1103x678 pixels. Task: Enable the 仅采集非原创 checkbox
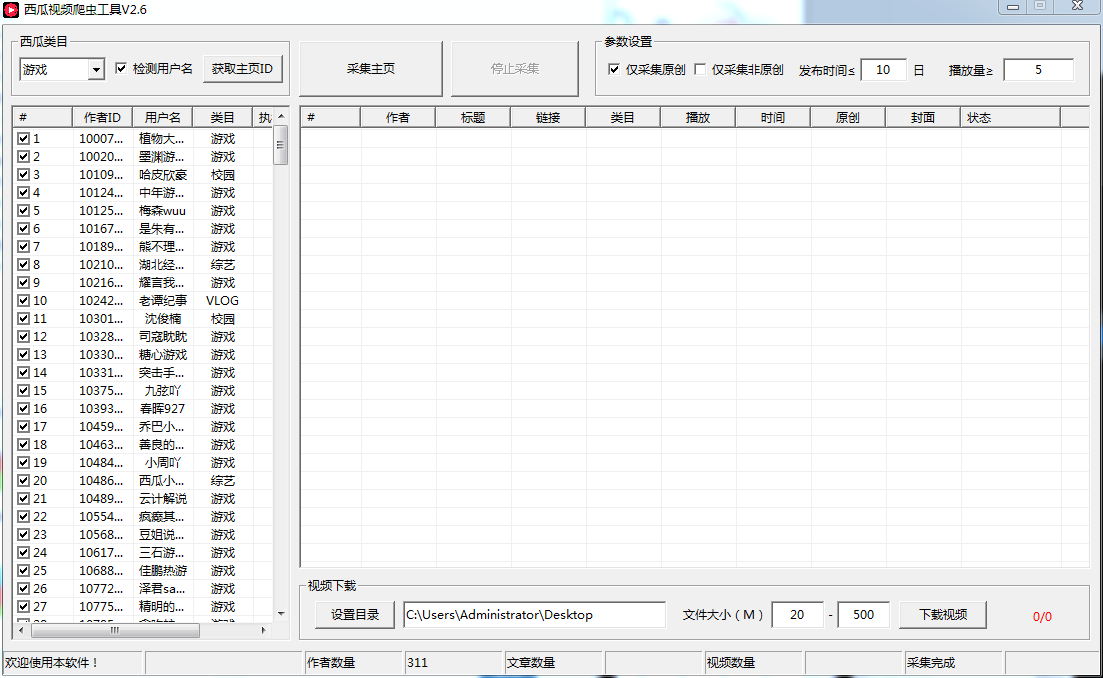pos(700,70)
